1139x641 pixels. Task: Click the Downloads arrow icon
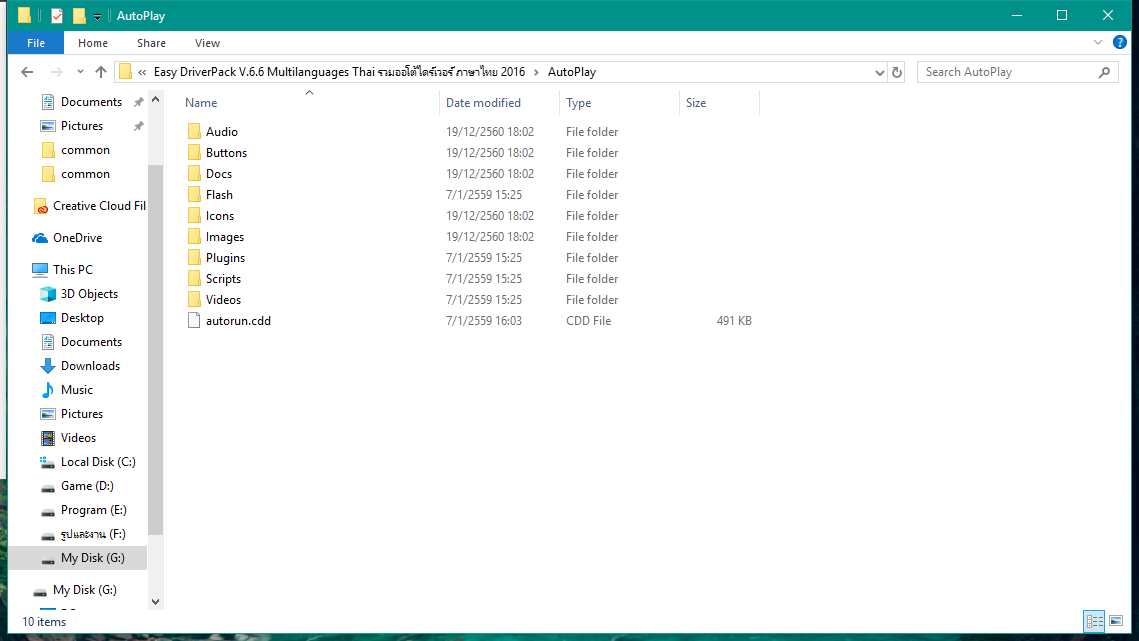[x=48, y=366]
